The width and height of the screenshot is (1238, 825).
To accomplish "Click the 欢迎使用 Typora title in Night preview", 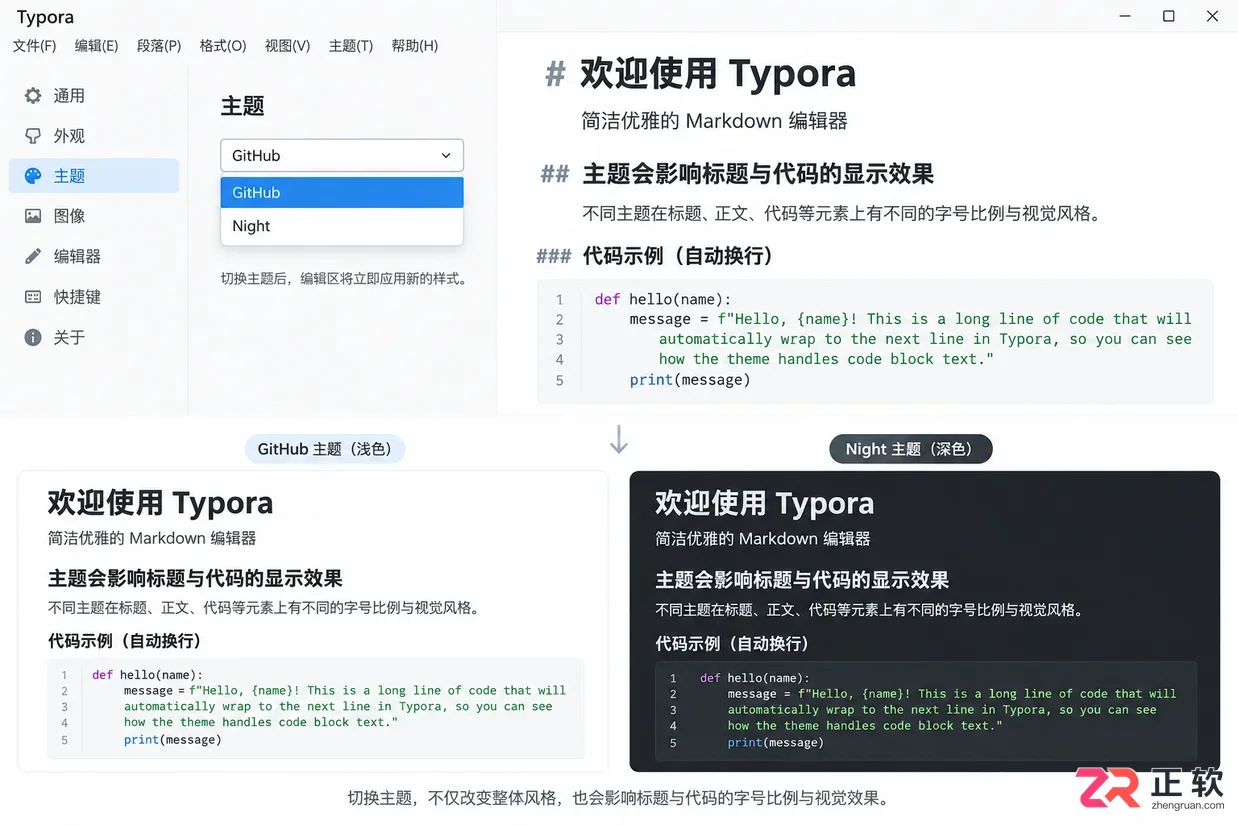I will [765, 503].
